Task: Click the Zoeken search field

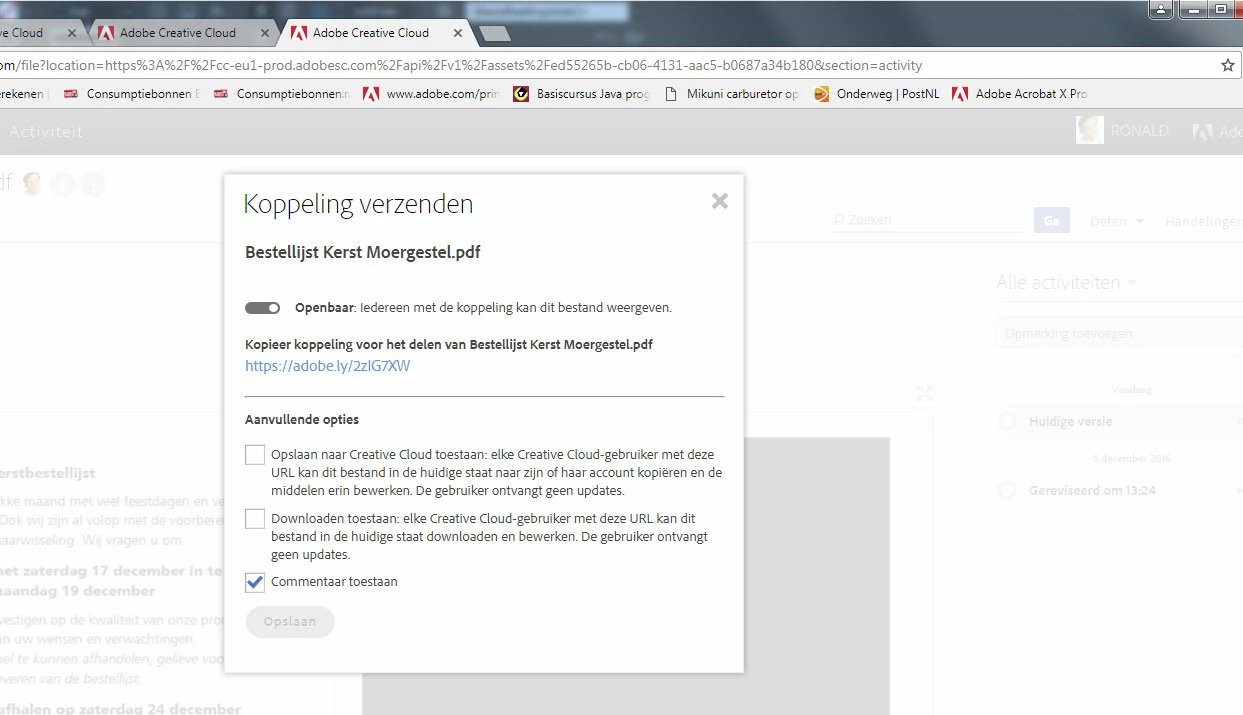Action: (x=927, y=220)
